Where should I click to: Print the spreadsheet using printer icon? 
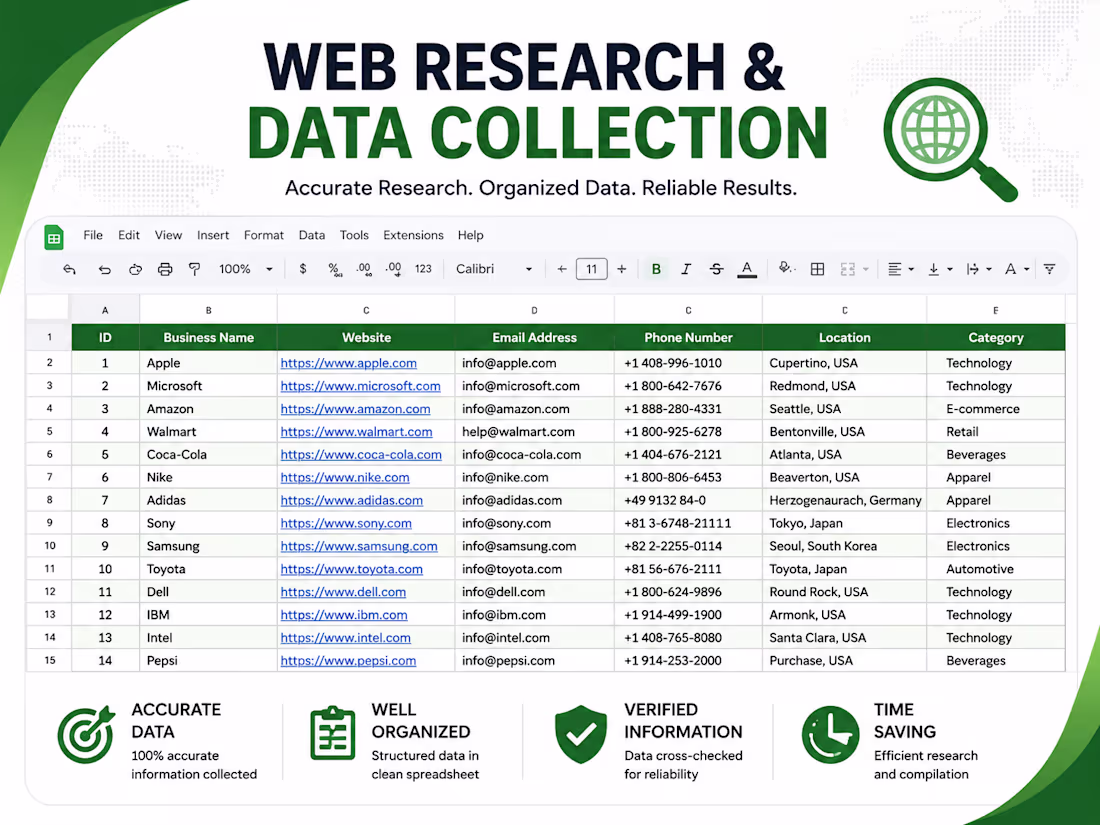tap(165, 269)
